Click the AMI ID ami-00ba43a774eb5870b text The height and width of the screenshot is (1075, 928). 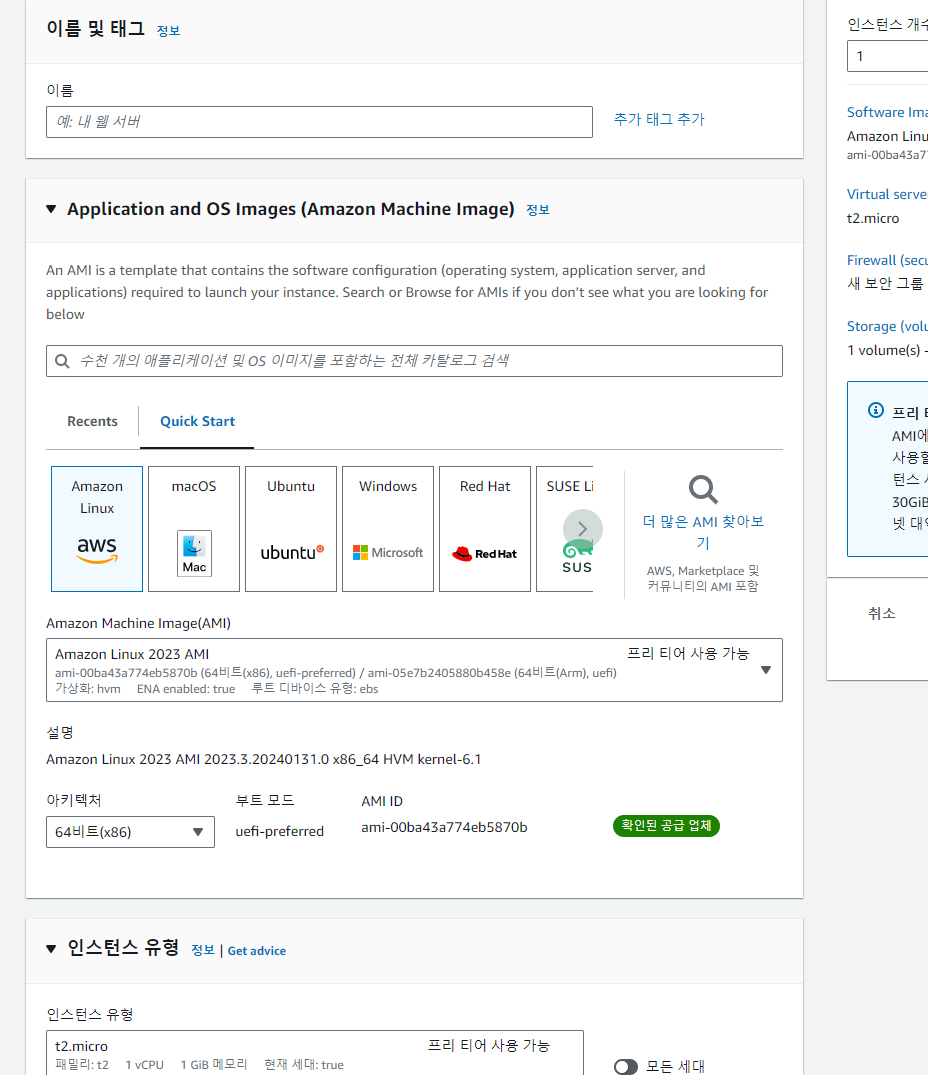coord(444,828)
